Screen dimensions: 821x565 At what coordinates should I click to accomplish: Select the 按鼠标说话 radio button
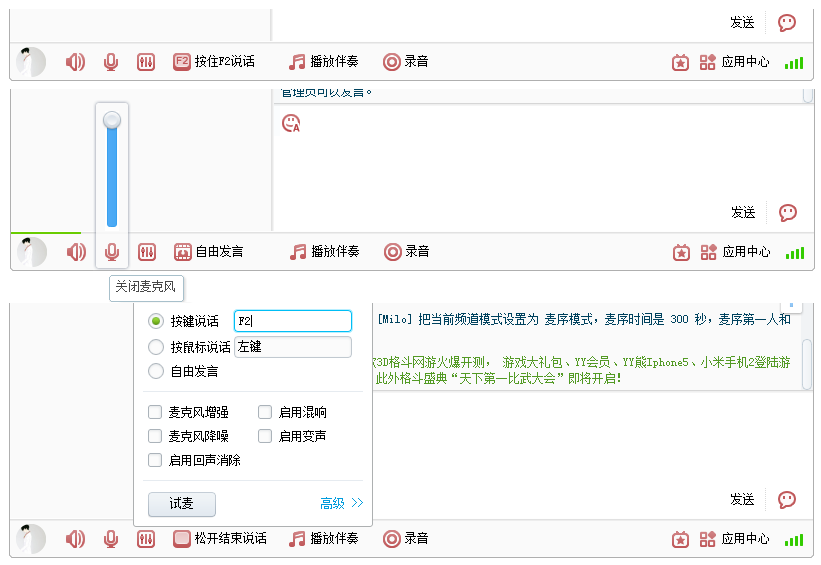pyautogui.click(x=155, y=347)
